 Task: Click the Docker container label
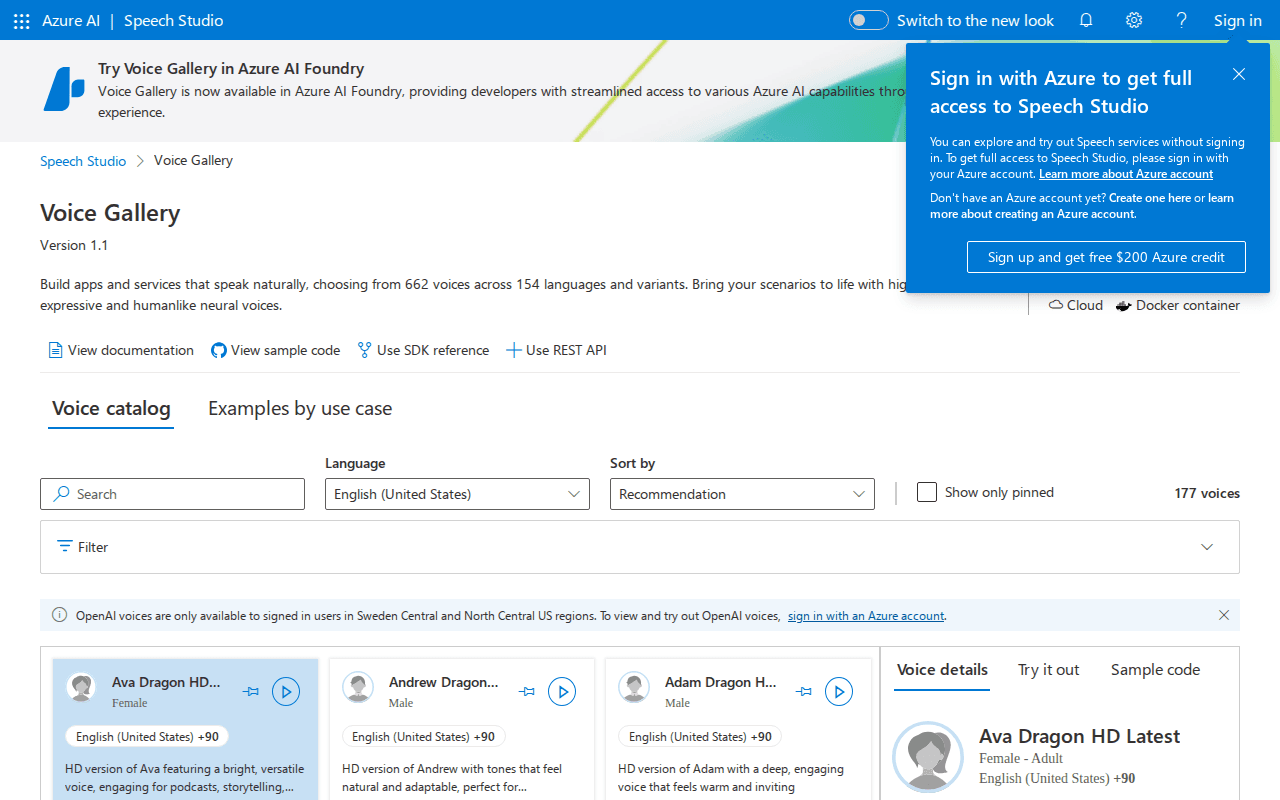(1178, 305)
